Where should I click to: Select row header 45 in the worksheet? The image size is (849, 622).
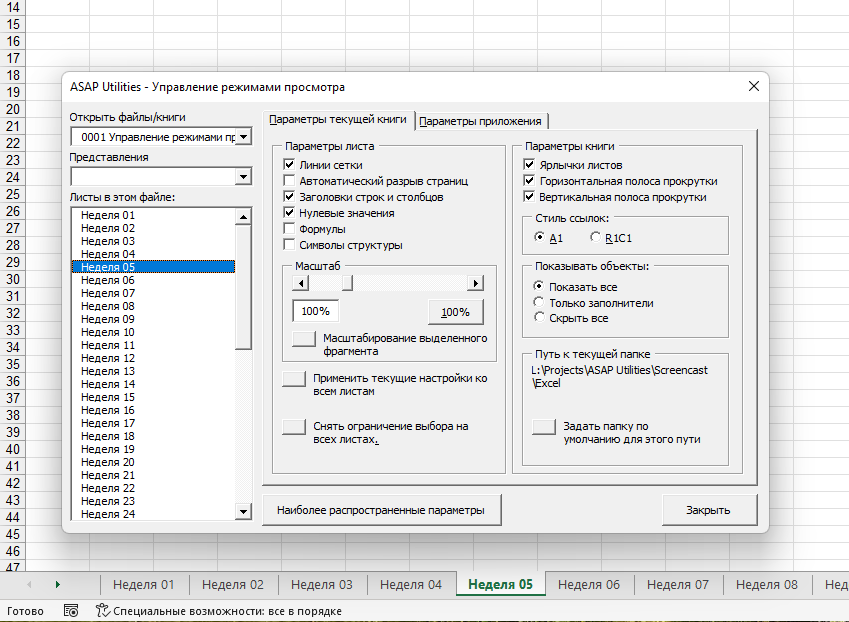[x=12, y=534]
